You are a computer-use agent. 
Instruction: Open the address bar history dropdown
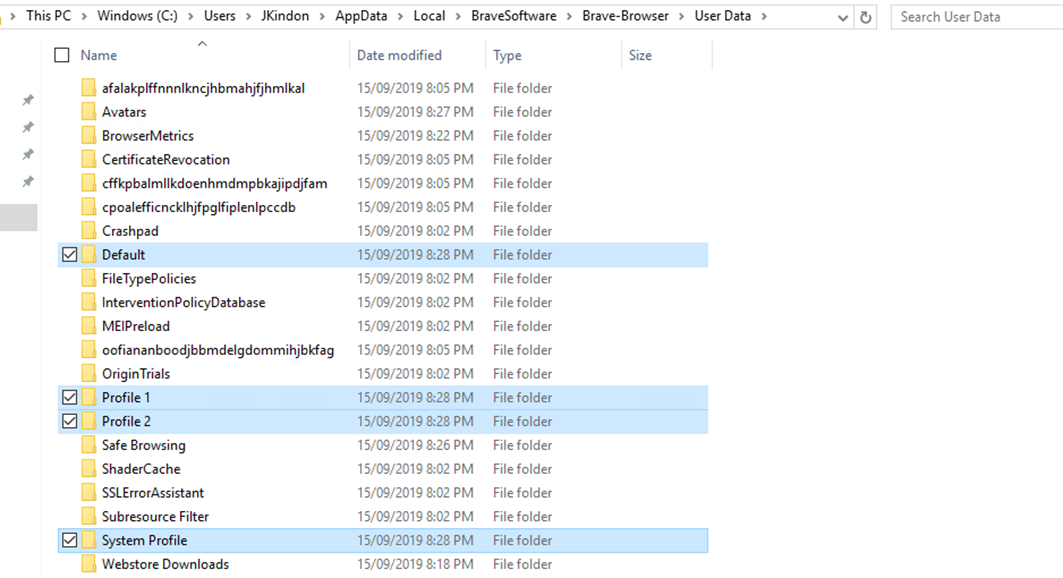point(843,18)
